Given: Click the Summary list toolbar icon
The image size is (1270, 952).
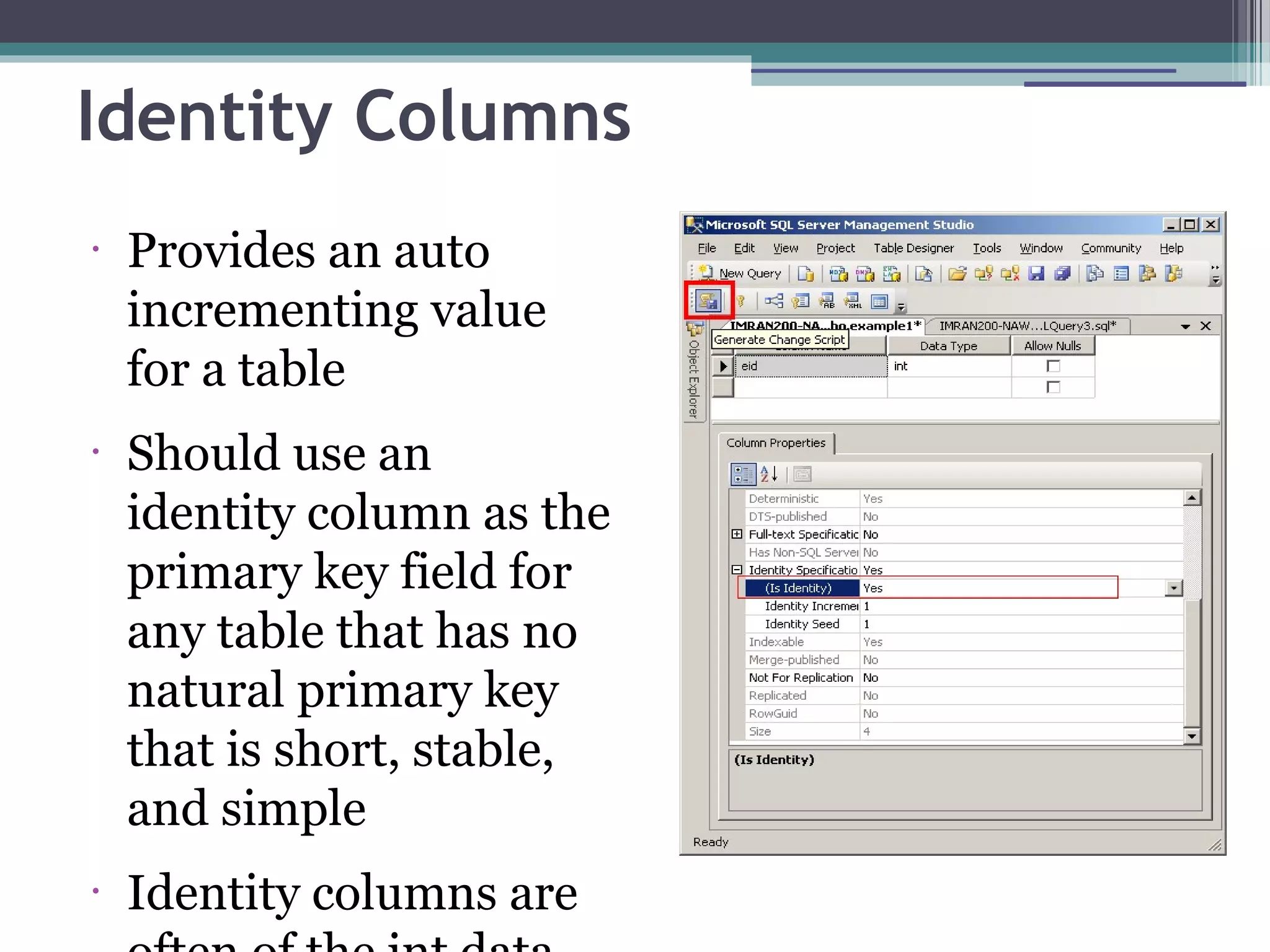Looking at the screenshot, I should pyautogui.click(x=1121, y=273).
